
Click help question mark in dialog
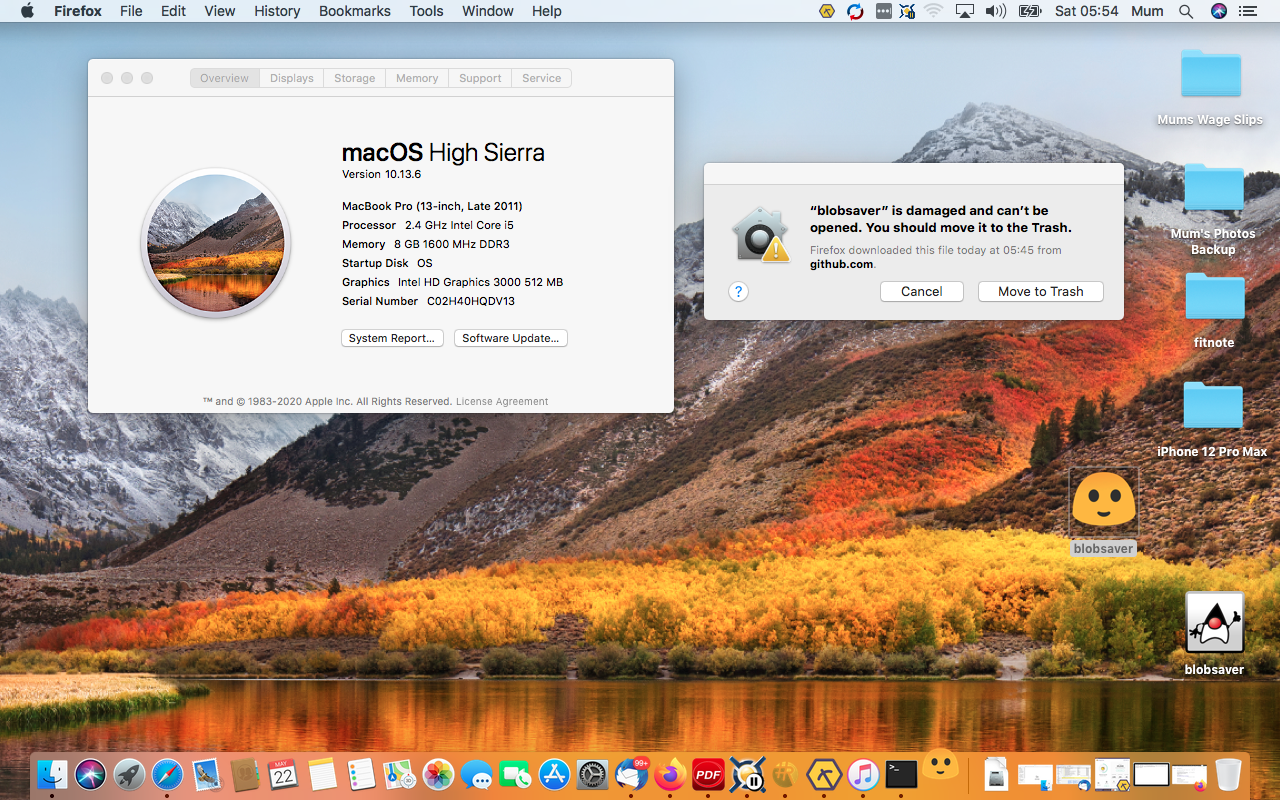click(x=738, y=291)
